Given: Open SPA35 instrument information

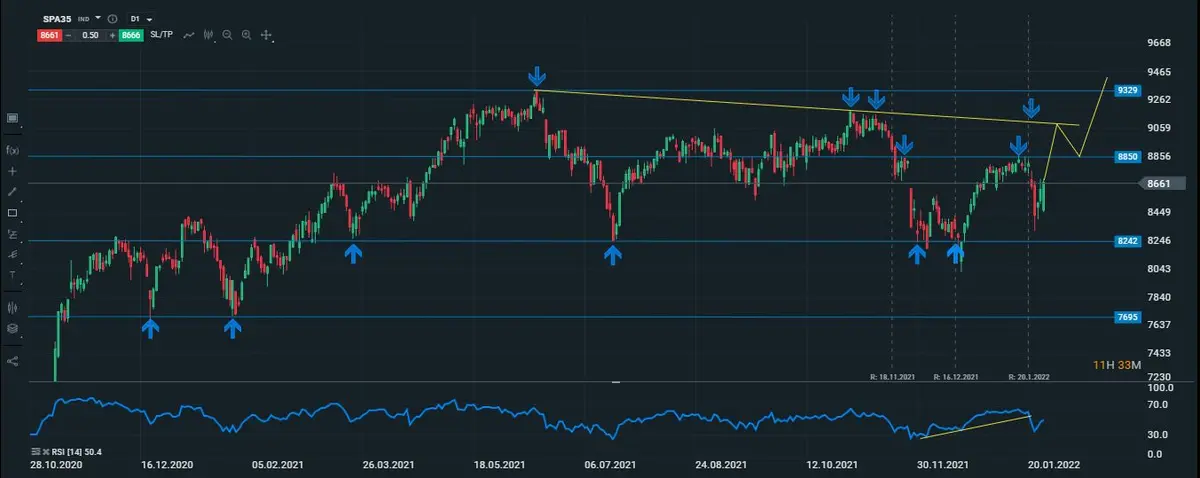Looking at the screenshot, I should coord(111,19).
